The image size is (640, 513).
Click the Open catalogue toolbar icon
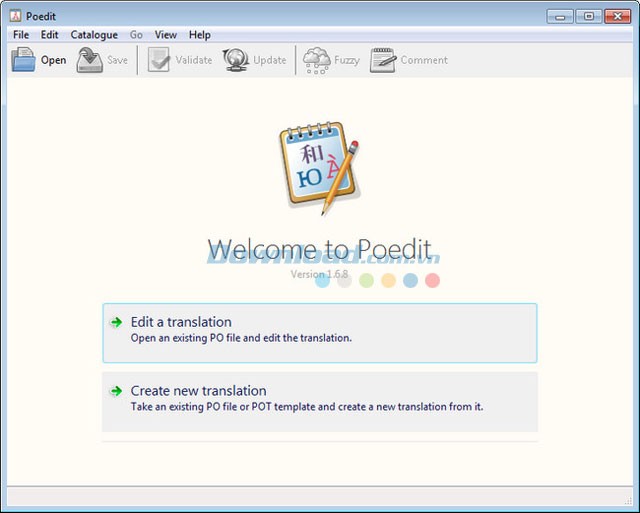tap(23, 60)
